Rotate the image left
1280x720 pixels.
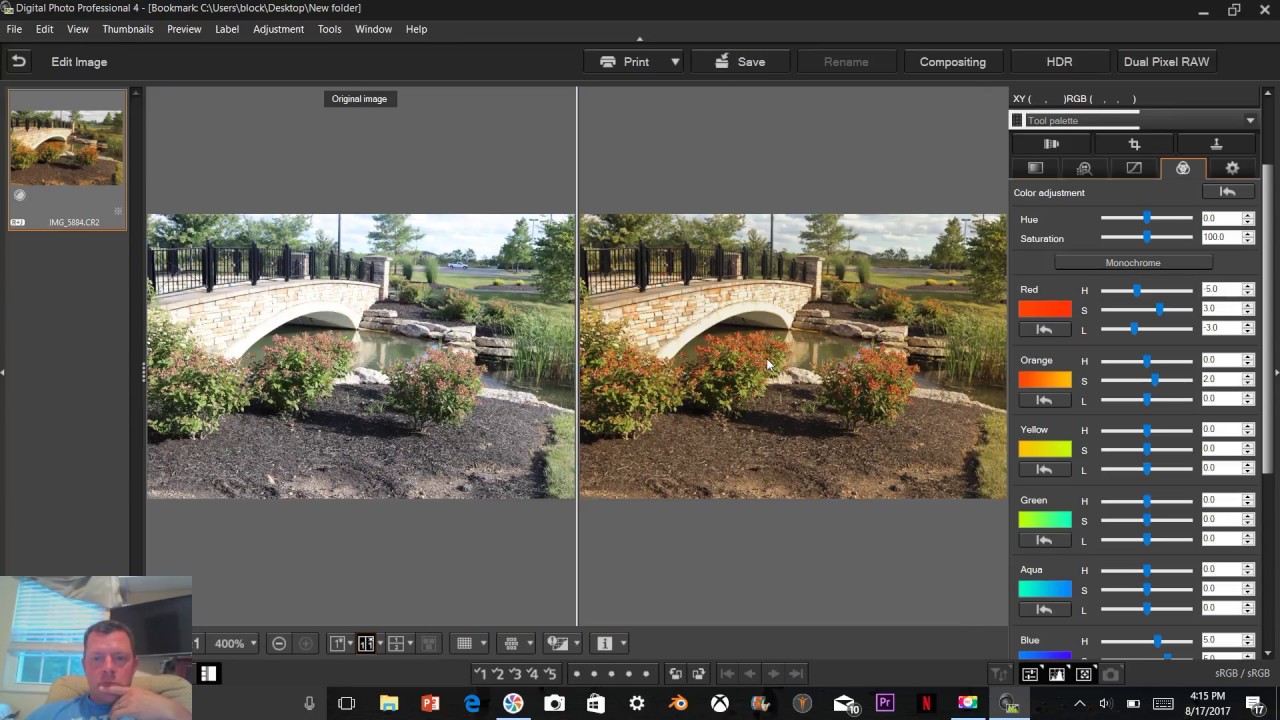tap(676, 673)
